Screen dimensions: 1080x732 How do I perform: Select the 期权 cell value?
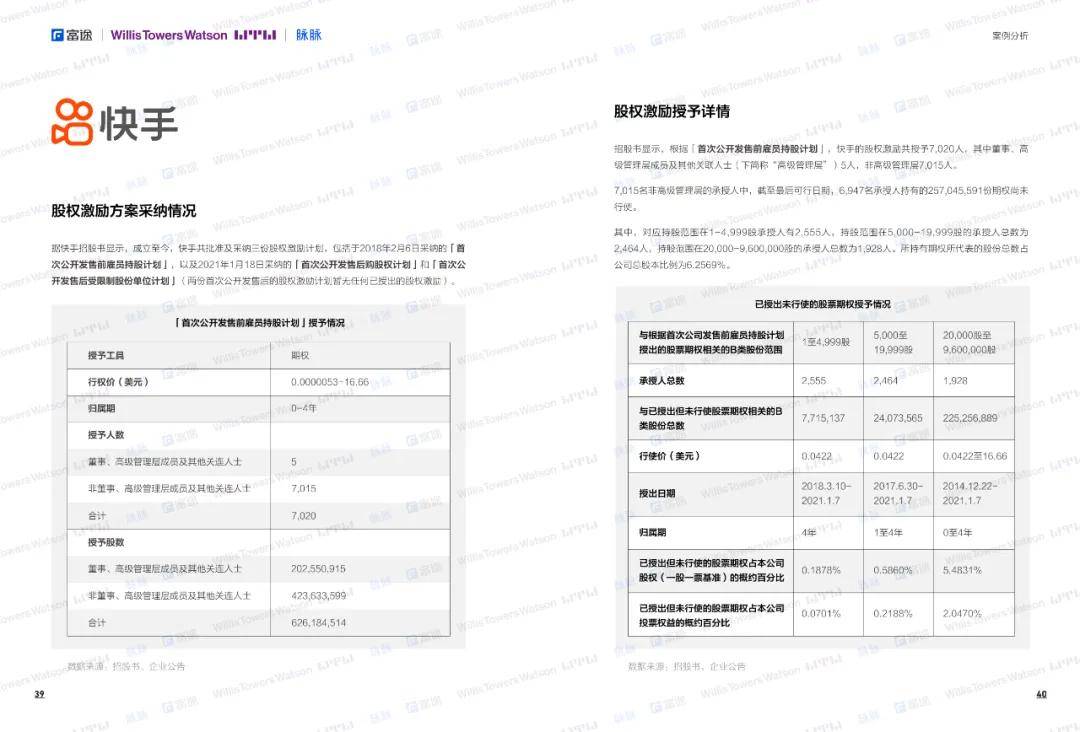pyautogui.click(x=300, y=355)
